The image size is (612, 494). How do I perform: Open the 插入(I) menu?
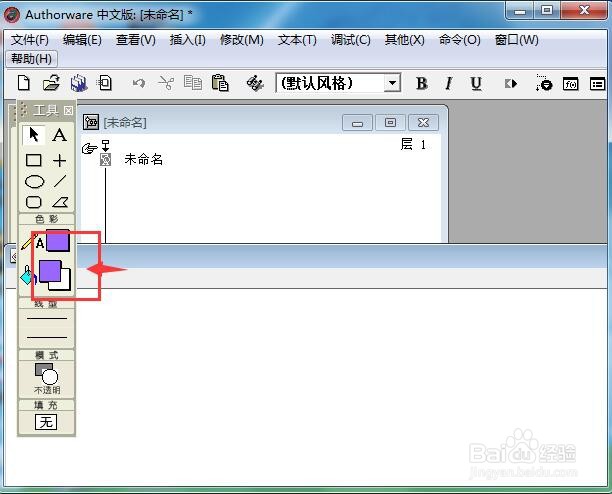(187, 40)
